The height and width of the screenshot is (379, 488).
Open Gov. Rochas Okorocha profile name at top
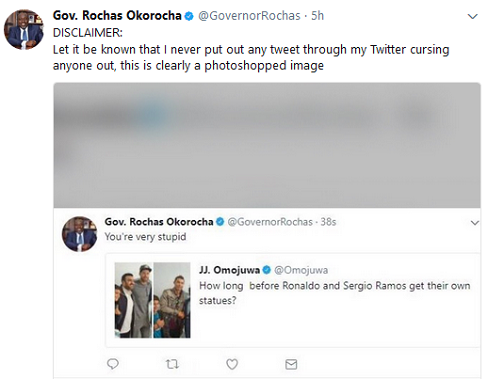point(117,16)
